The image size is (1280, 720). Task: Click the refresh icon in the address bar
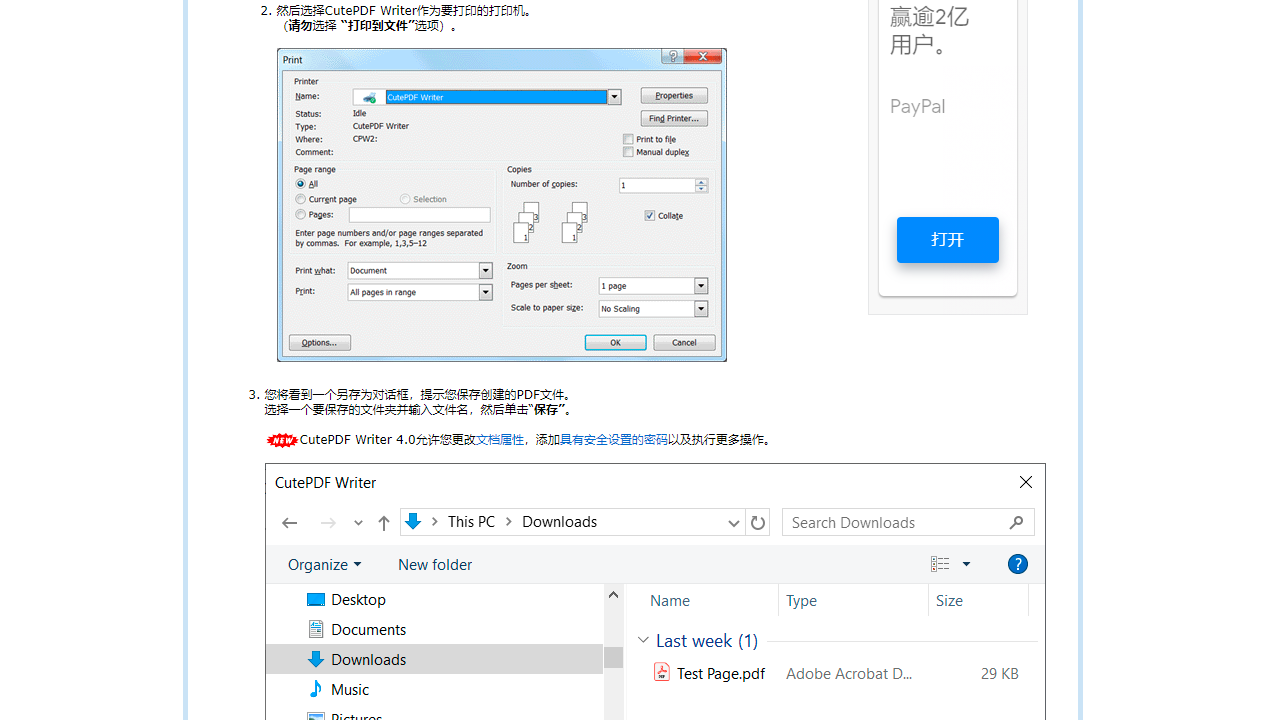click(x=757, y=522)
